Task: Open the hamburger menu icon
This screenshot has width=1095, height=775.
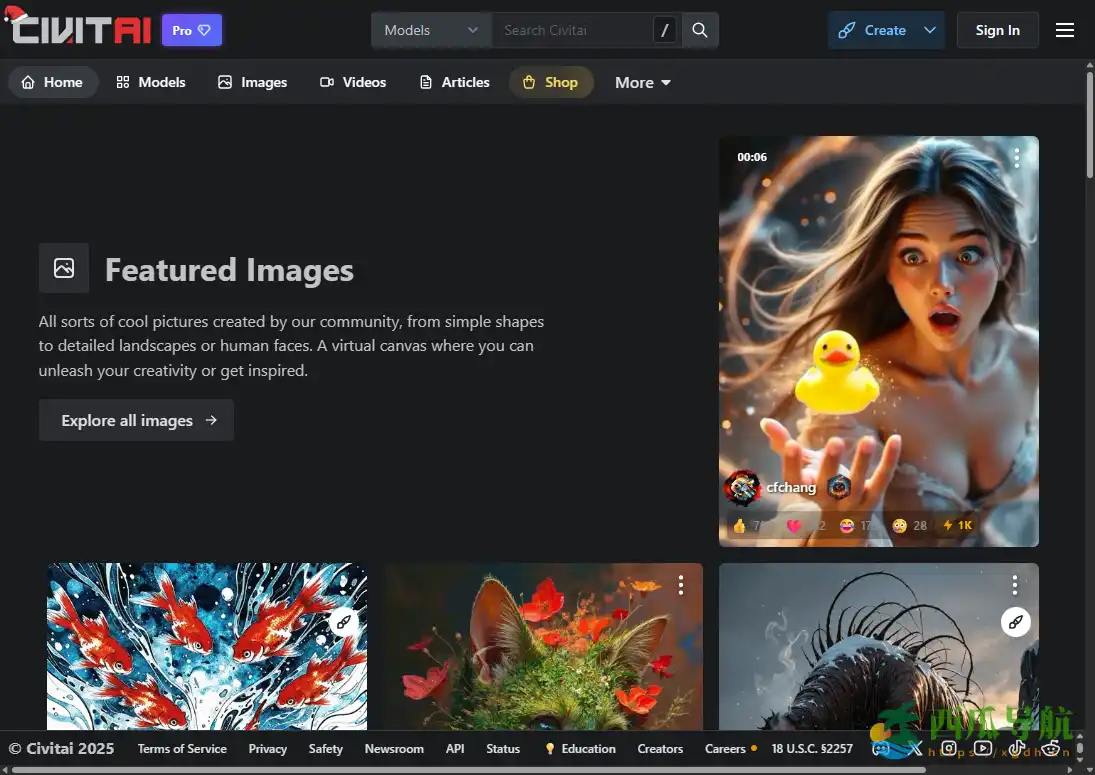Action: point(1065,30)
